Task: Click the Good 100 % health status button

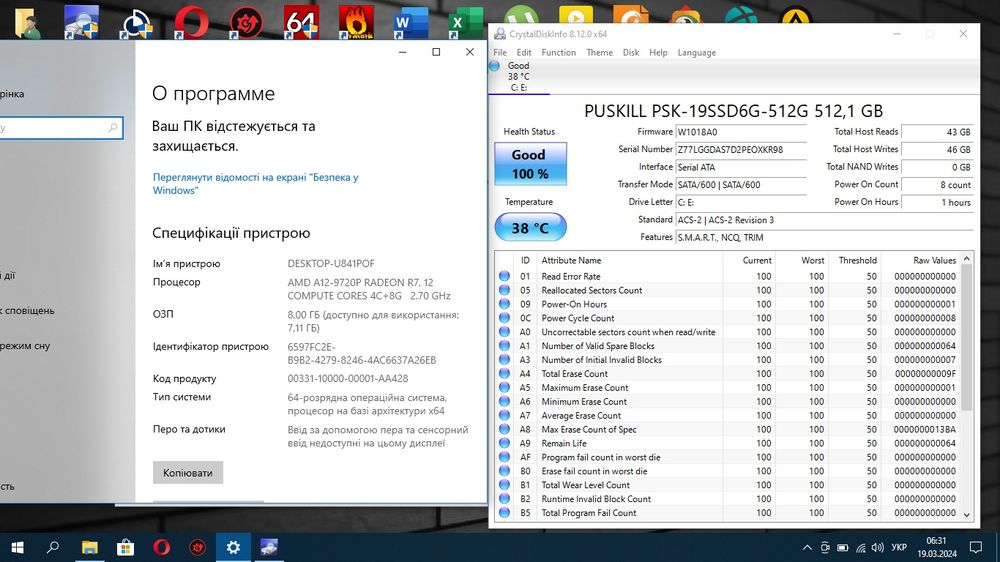Action: 530,164
